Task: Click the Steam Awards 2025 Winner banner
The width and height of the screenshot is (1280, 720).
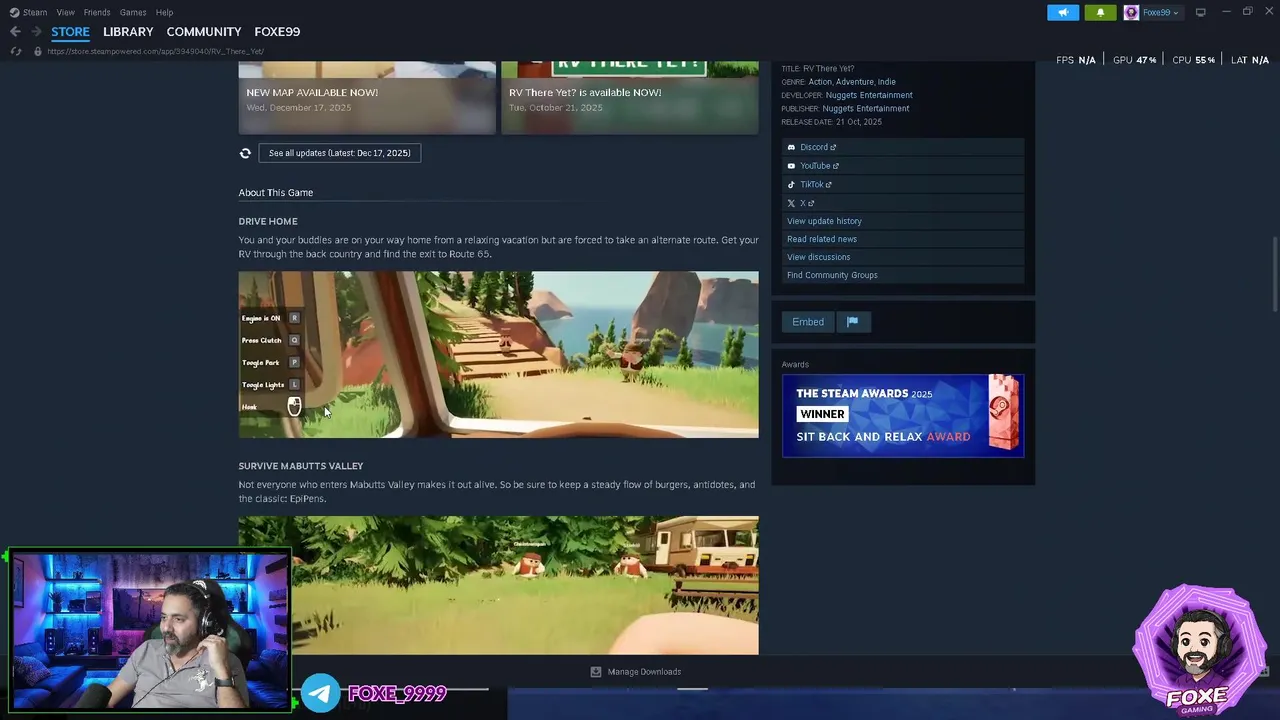Action: pos(903,415)
